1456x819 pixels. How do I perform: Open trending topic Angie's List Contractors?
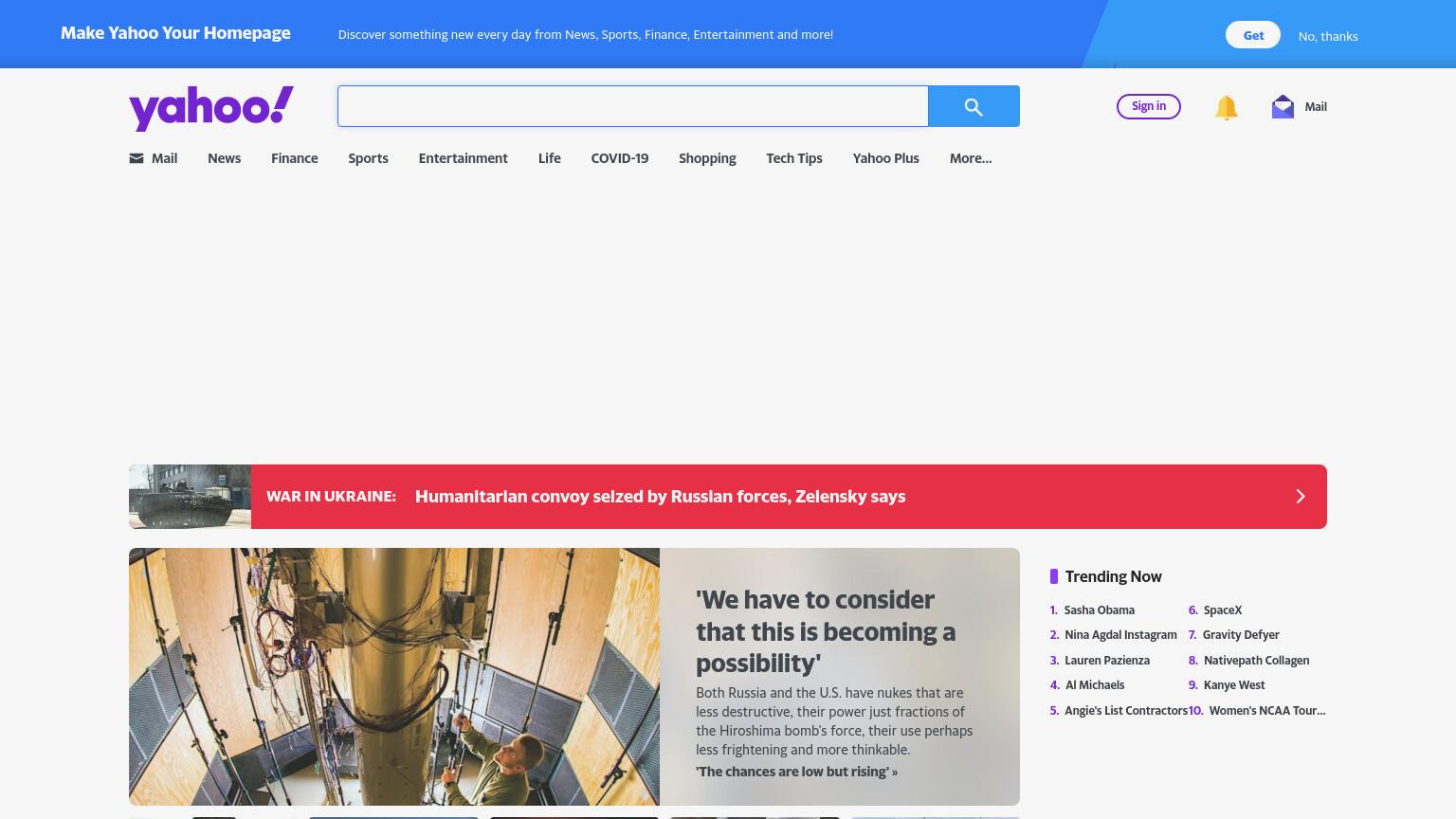[1125, 711]
